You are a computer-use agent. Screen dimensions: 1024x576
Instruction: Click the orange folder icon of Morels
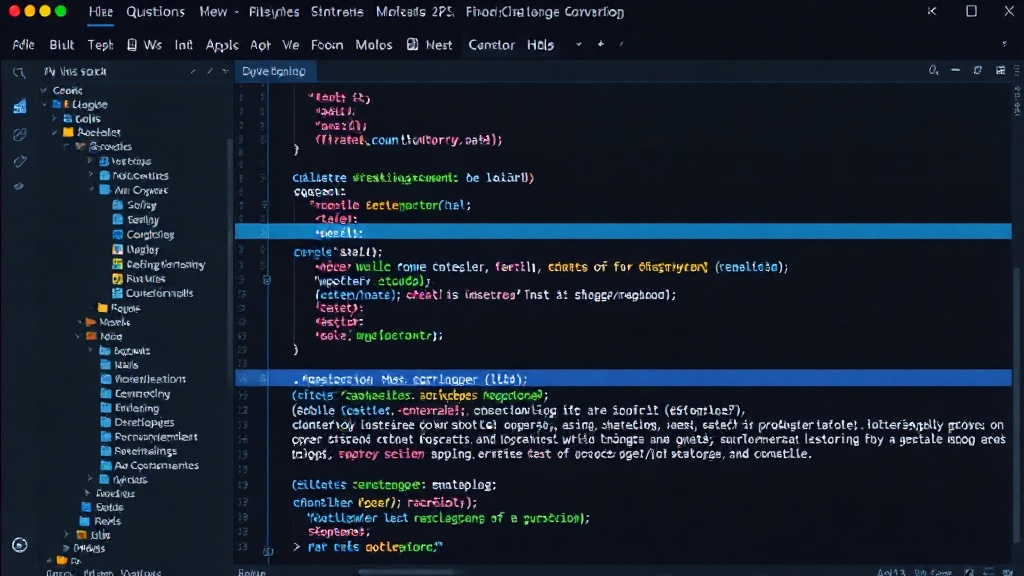click(x=91, y=322)
